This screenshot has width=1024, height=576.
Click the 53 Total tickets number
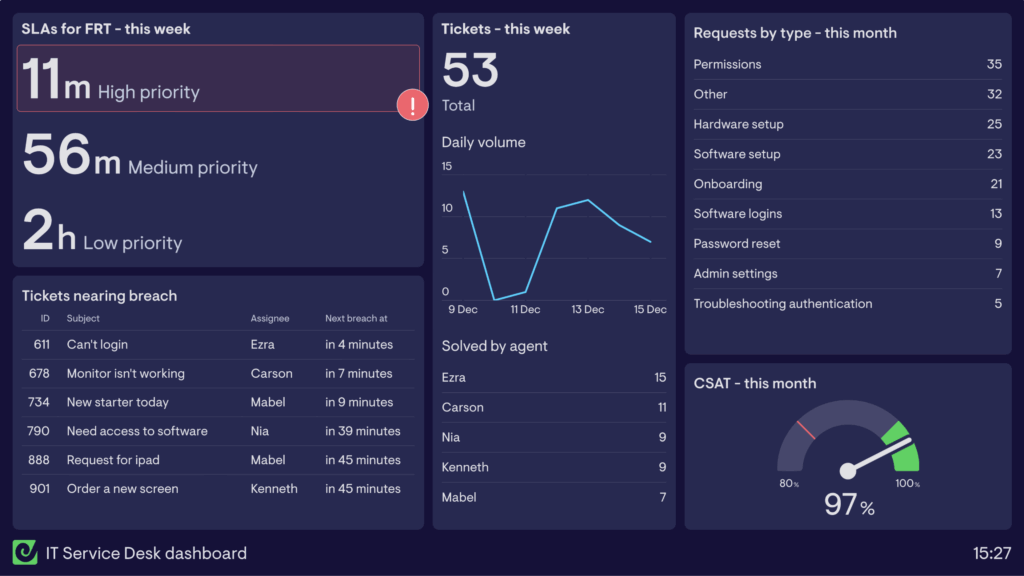[470, 72]
